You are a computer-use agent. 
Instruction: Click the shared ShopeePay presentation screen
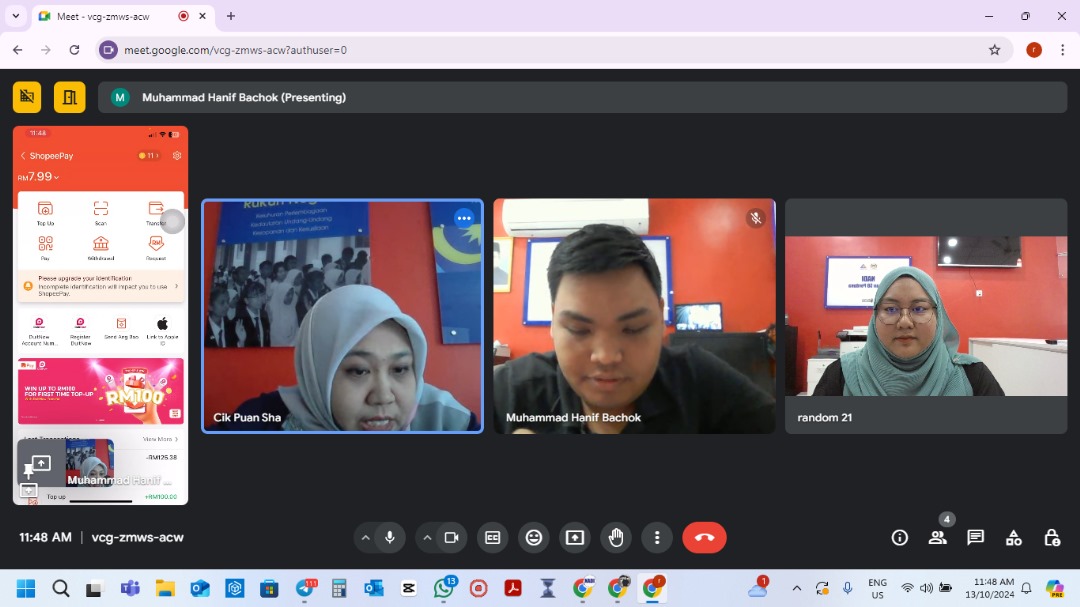point(100,300)
